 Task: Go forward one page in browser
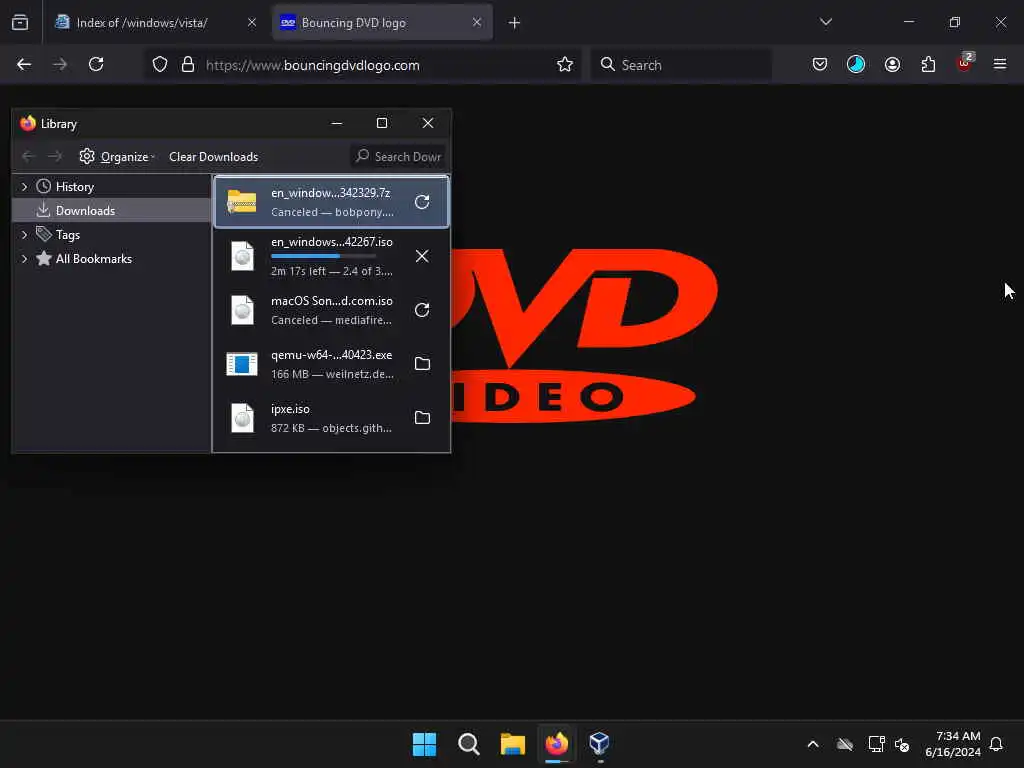pos(60,65)
